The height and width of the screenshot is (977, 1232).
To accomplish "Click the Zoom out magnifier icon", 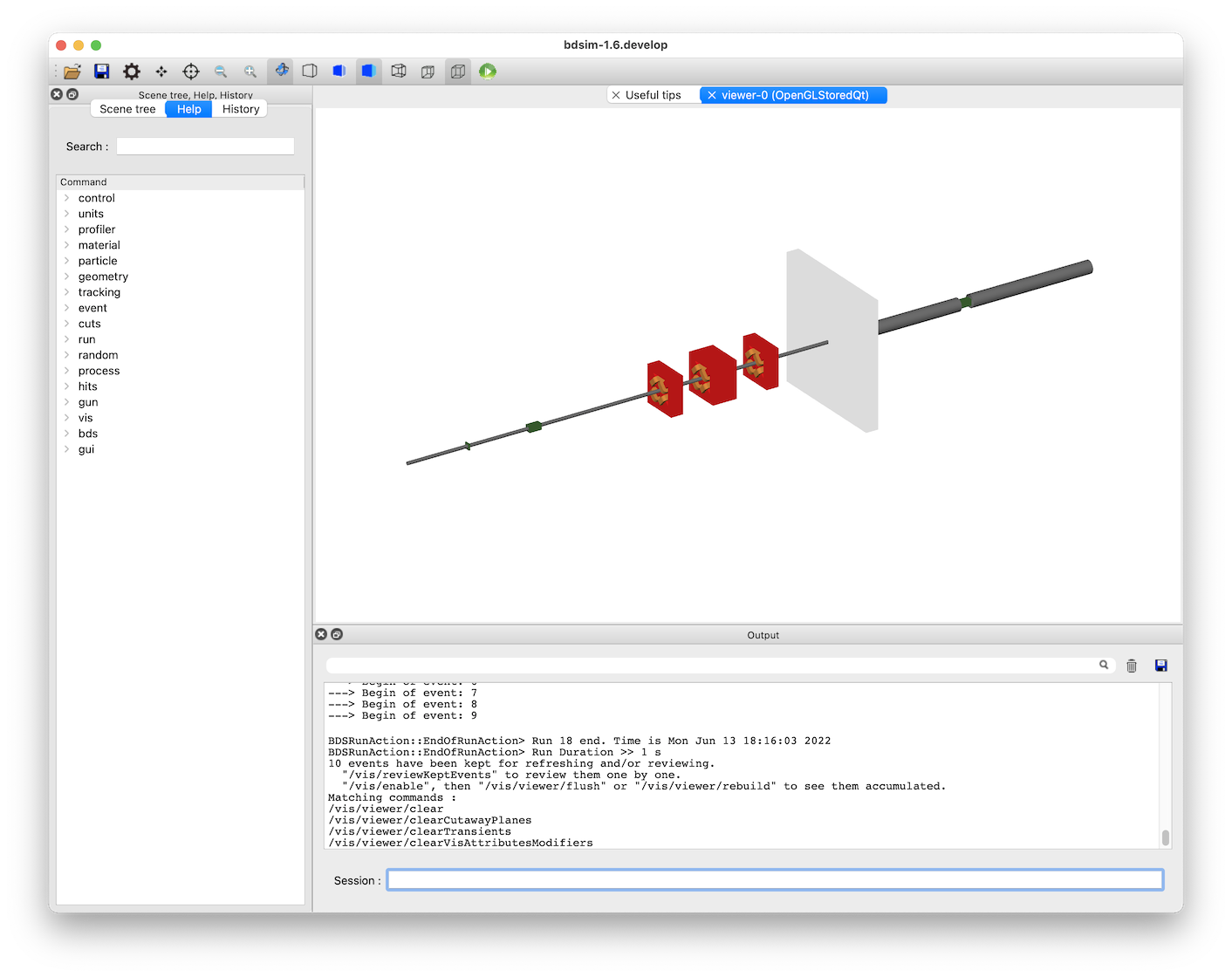I will (221, 72).
